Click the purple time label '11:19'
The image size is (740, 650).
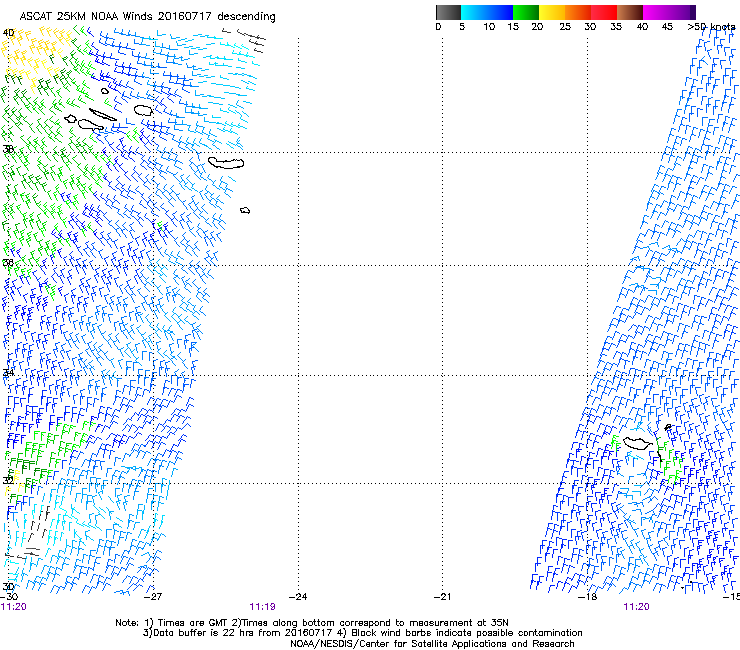262,607
